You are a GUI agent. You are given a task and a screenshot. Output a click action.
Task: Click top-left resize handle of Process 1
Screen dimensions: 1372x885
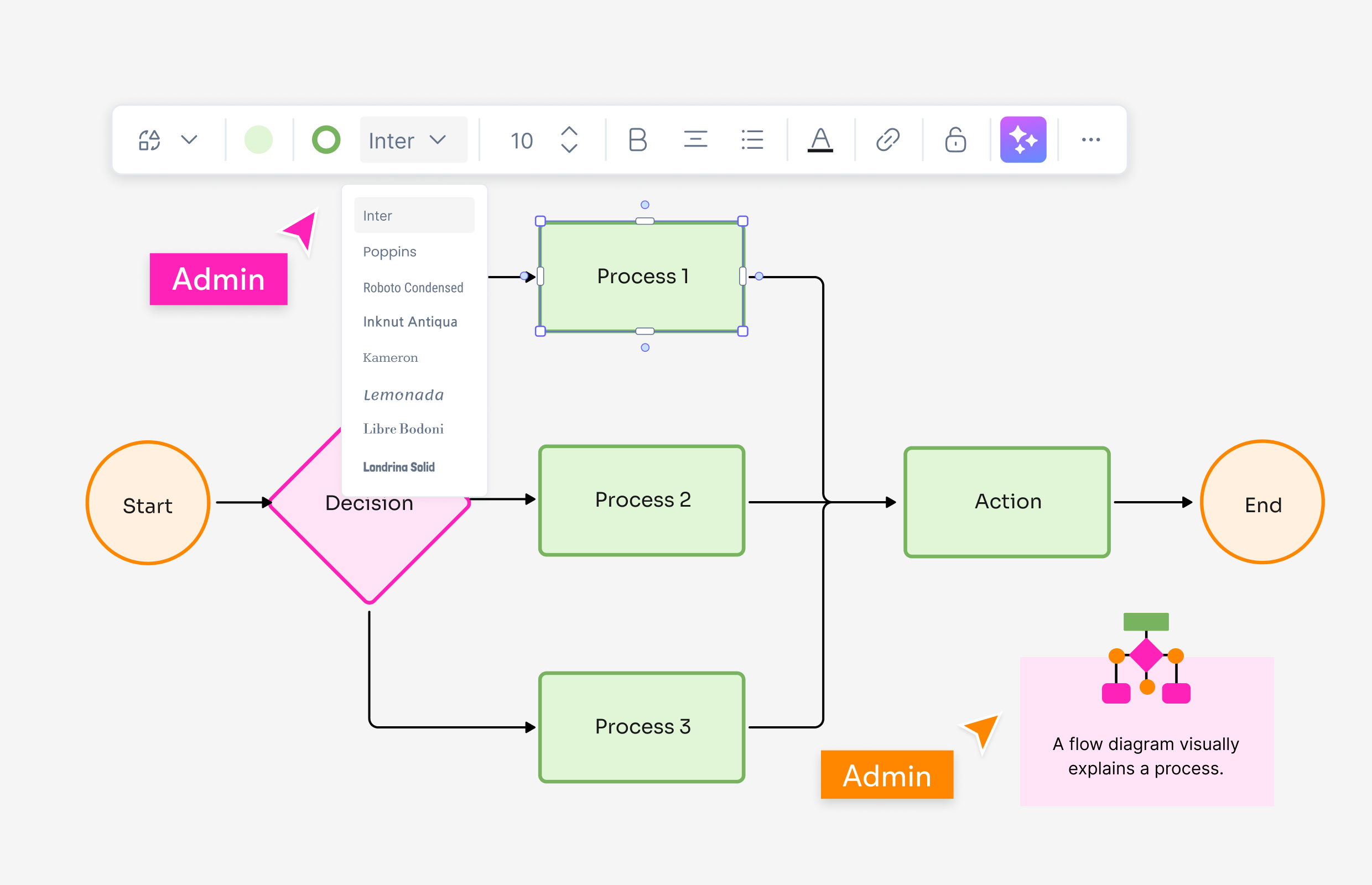click(541, 221)
